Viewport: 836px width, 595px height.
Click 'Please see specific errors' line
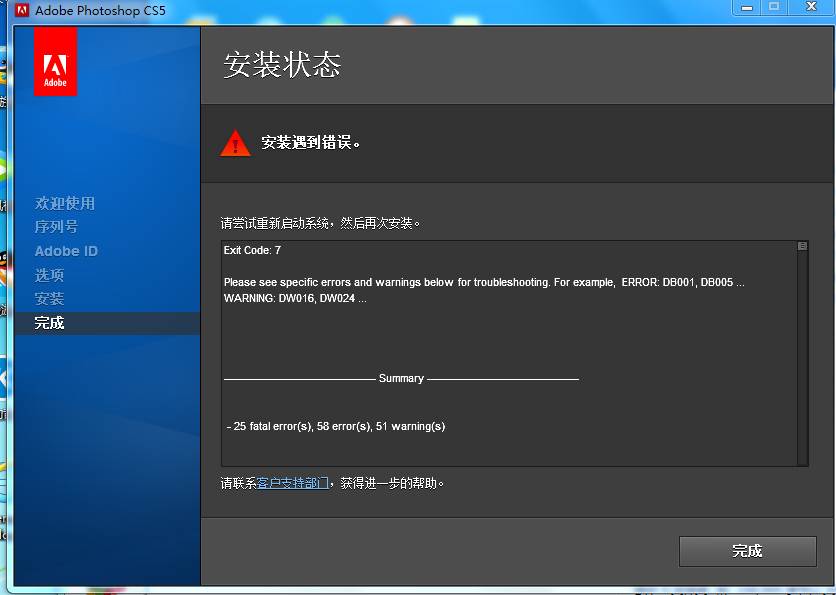(484, 282)
